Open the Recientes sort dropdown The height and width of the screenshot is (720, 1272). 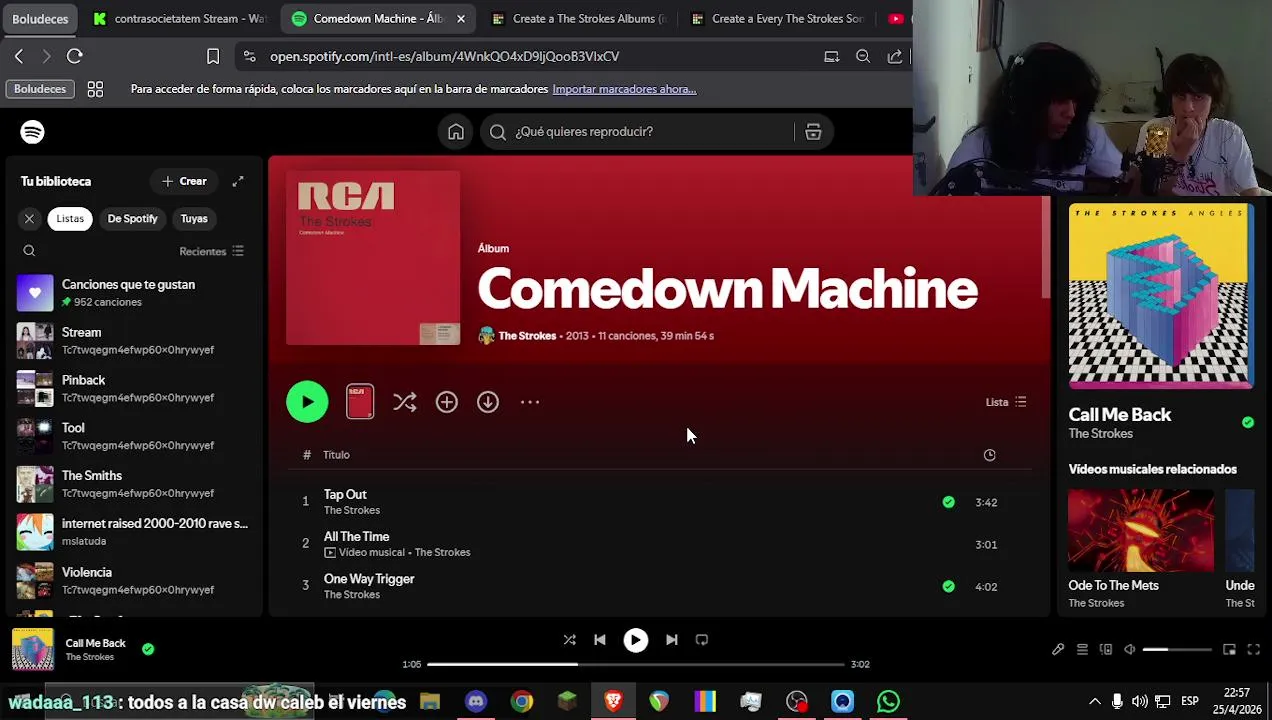click(211, 251)
